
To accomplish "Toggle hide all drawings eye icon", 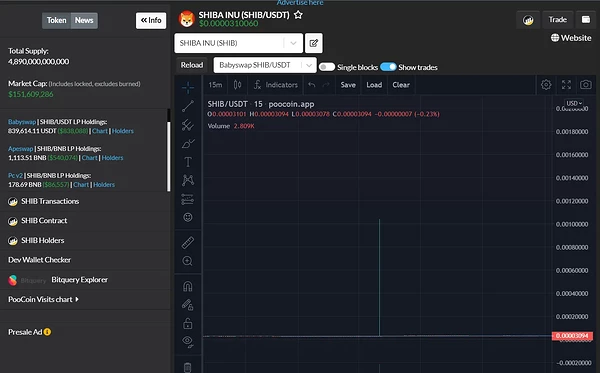I will click(188, 341).
